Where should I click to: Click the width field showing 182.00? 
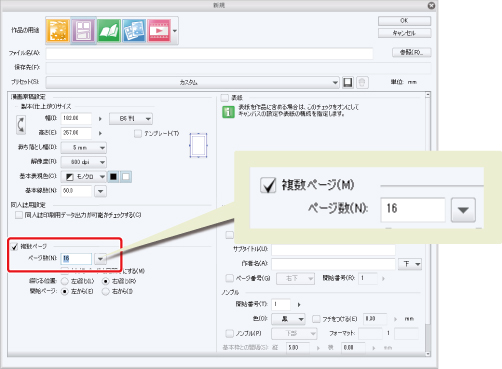click(76, 118)
